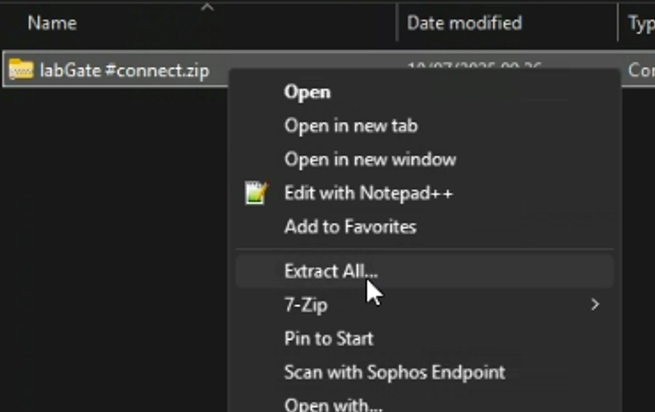Click Pin to Start
Viewport: 655px width, 412px height.
(329, 338)
